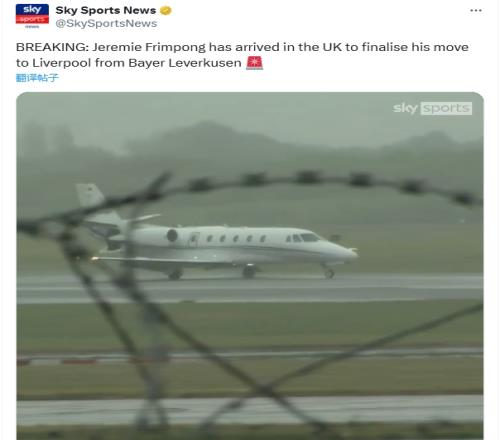Click the jet's rear engine intake
Screen dimensions: 500x440
pyautogui.click(x=172, y=235)
